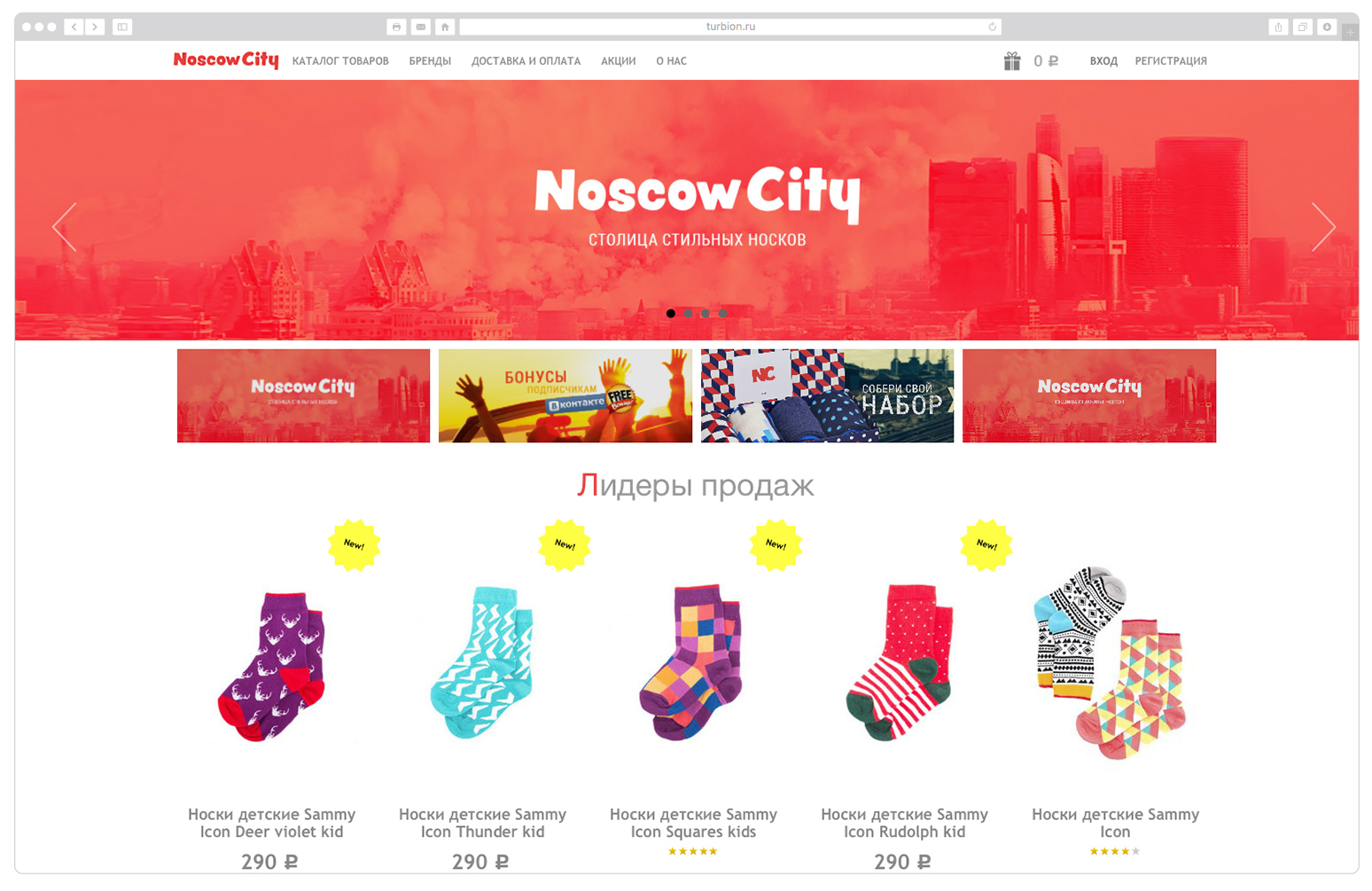Select the first carousel dot
Viewport: 1372px width, 891px height.
(671, 313)
